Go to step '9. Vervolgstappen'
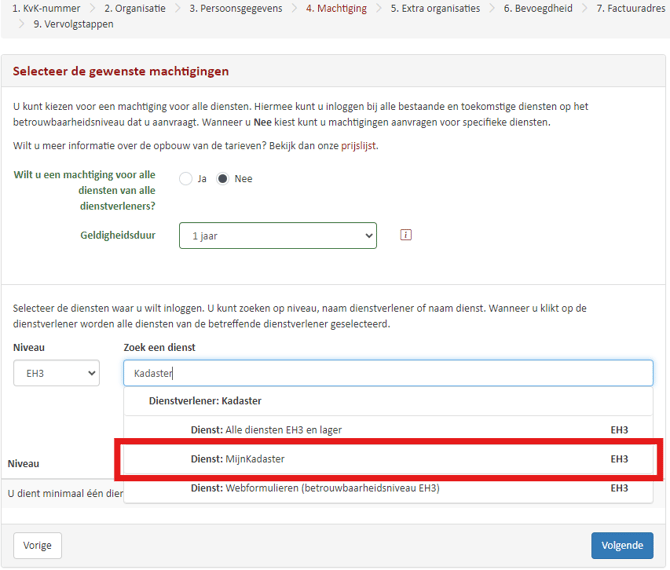Image resolution: width=670 pixels, height=570 pixels. pos(73,24)
